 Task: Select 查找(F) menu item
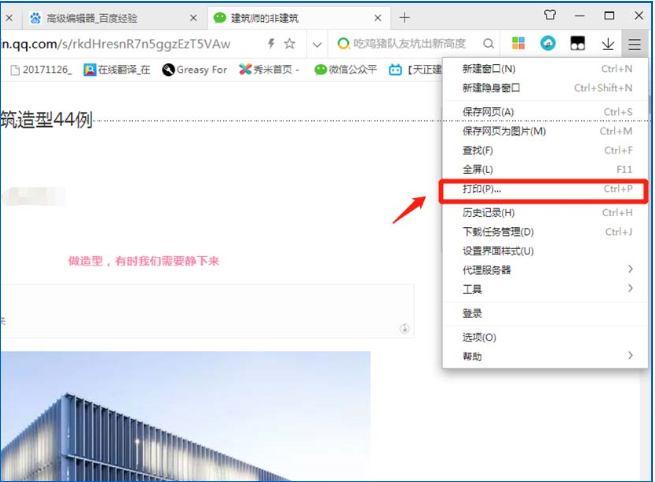click(x=546, y=150)
